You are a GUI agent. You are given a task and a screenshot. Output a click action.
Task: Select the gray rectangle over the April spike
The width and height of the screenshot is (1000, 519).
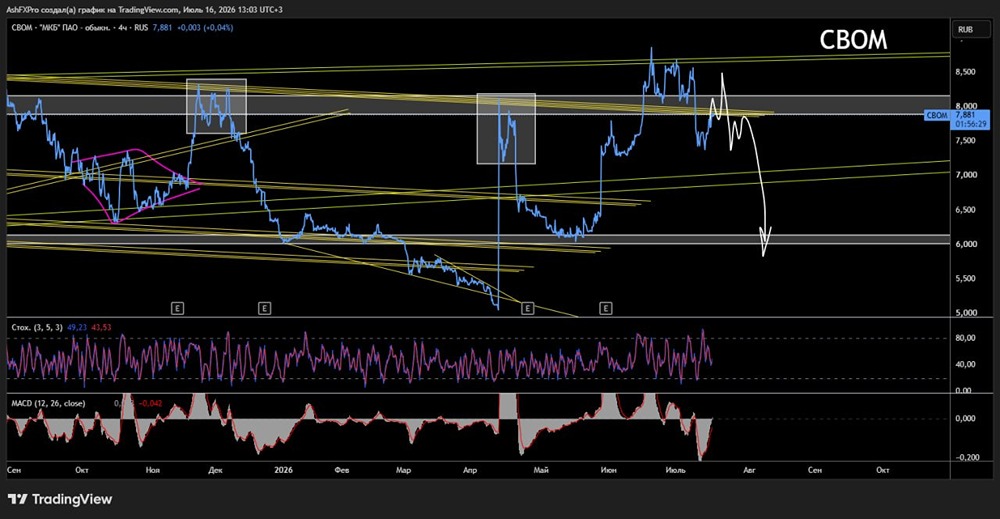point(506,129)
